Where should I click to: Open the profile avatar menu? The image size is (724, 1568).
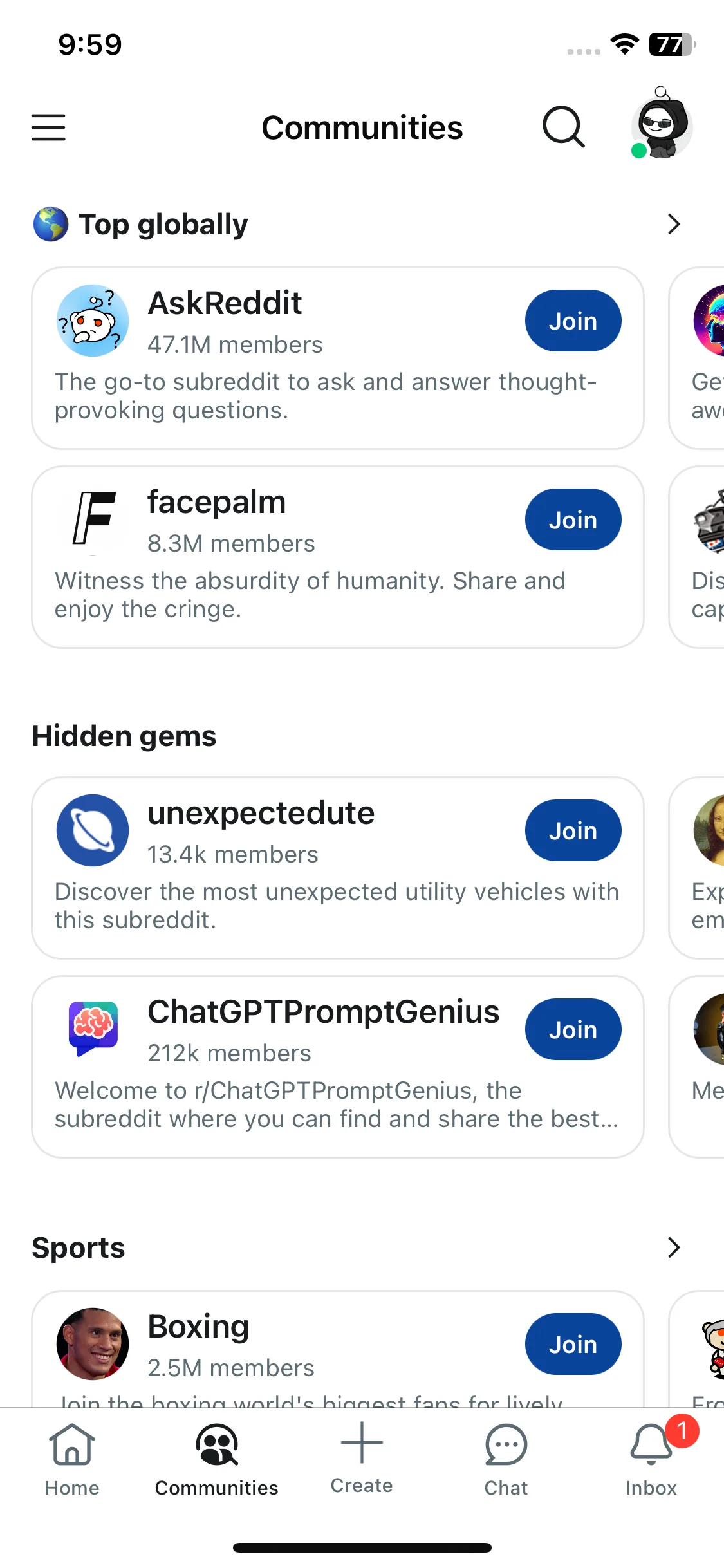tap(661, 124)
